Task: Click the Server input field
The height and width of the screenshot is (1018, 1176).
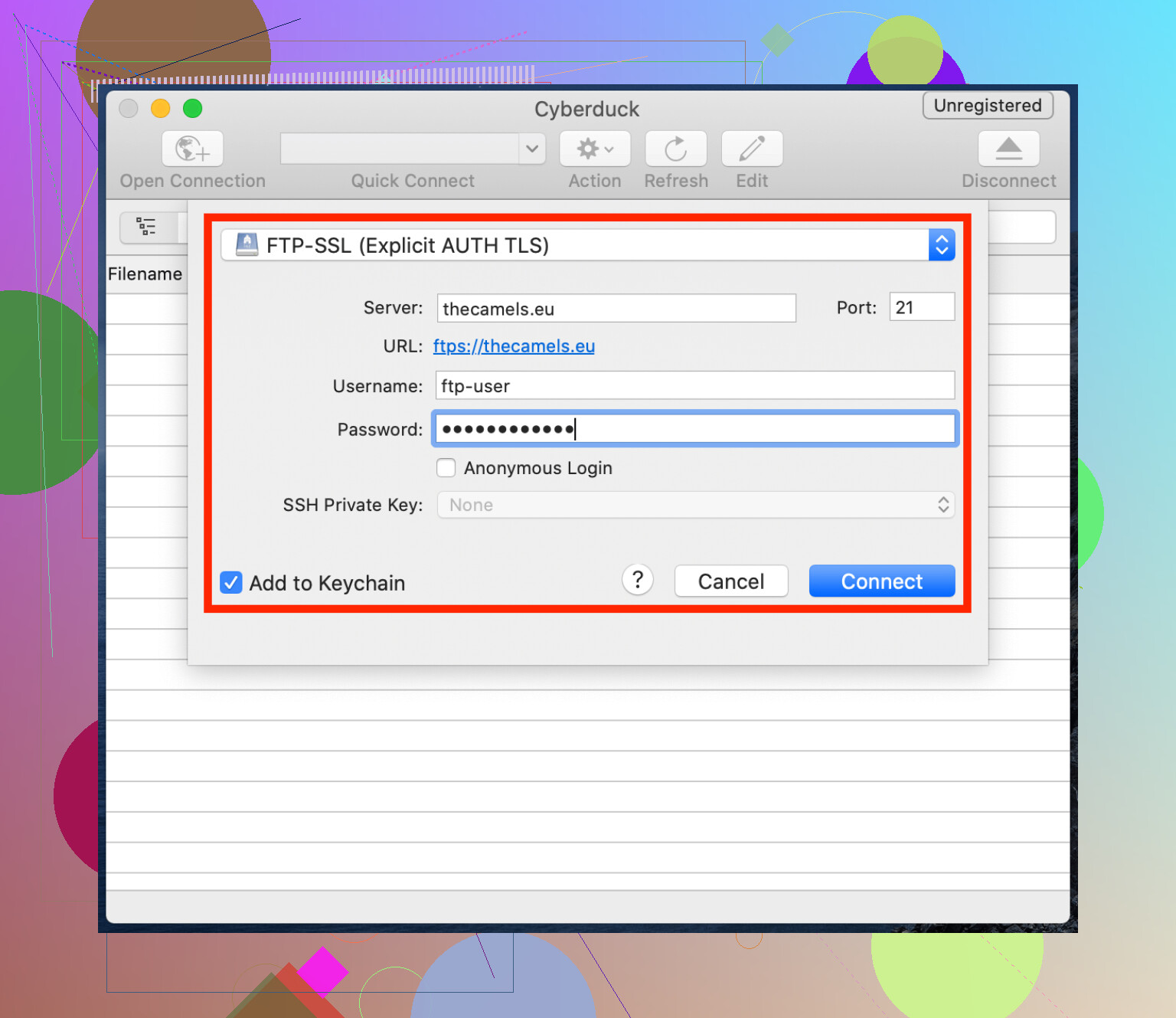Action: (x=616, y=308)
